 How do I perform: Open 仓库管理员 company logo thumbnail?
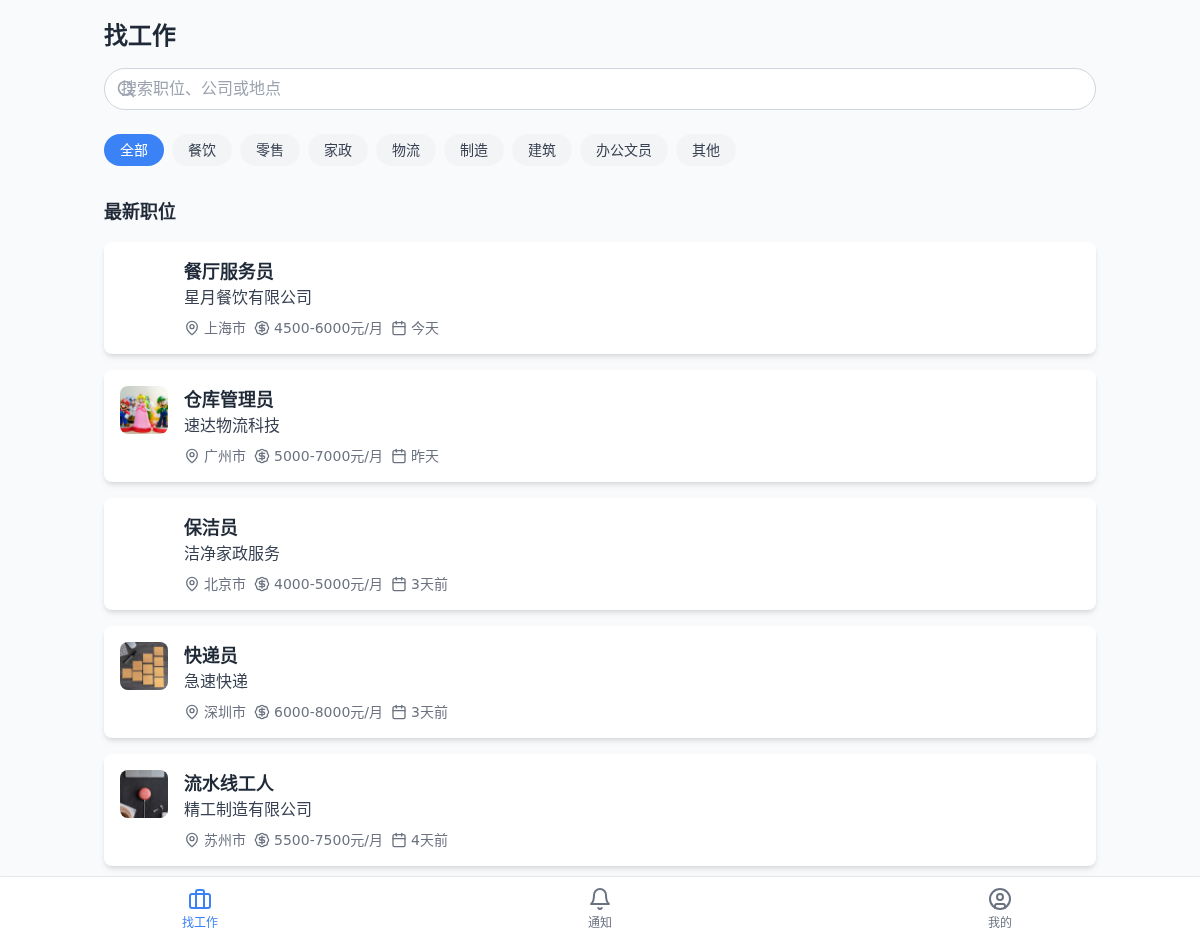[144, 410]
